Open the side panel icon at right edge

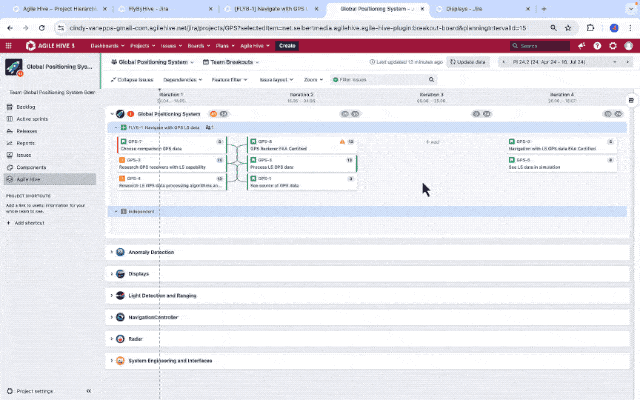click(631, 100)
